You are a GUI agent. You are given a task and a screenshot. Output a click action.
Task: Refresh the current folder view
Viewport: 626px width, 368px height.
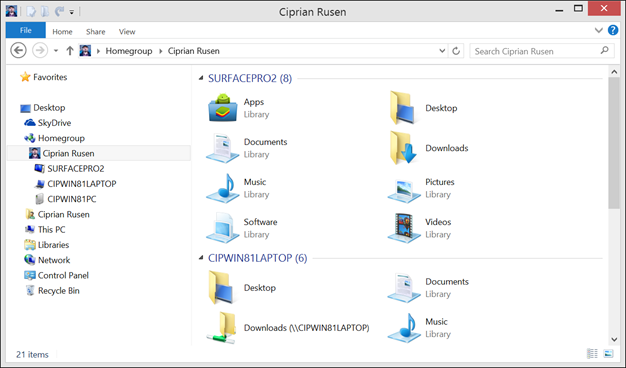[456, 51]
